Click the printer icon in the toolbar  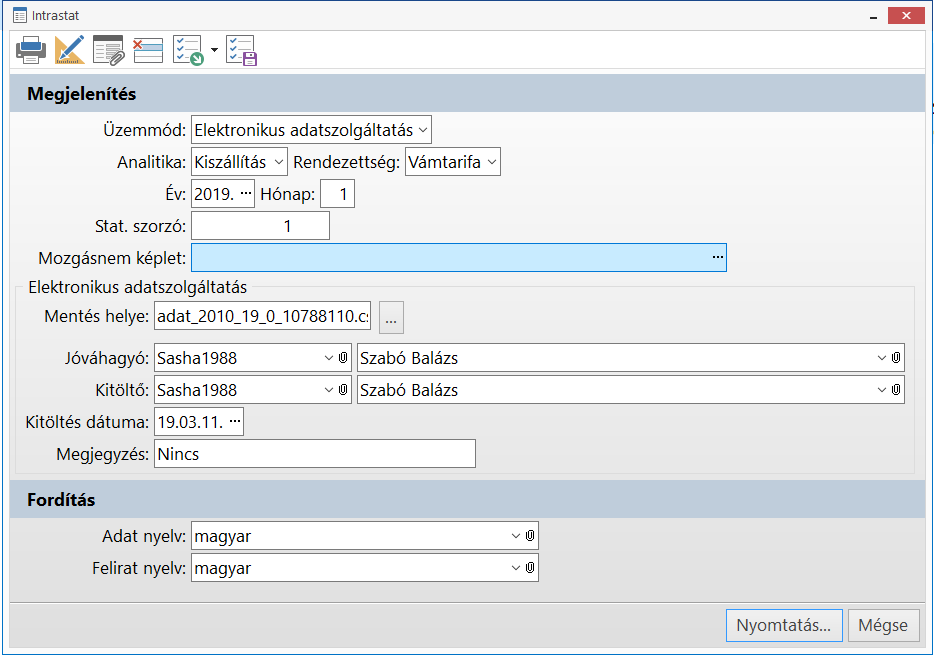coord(31,49)
